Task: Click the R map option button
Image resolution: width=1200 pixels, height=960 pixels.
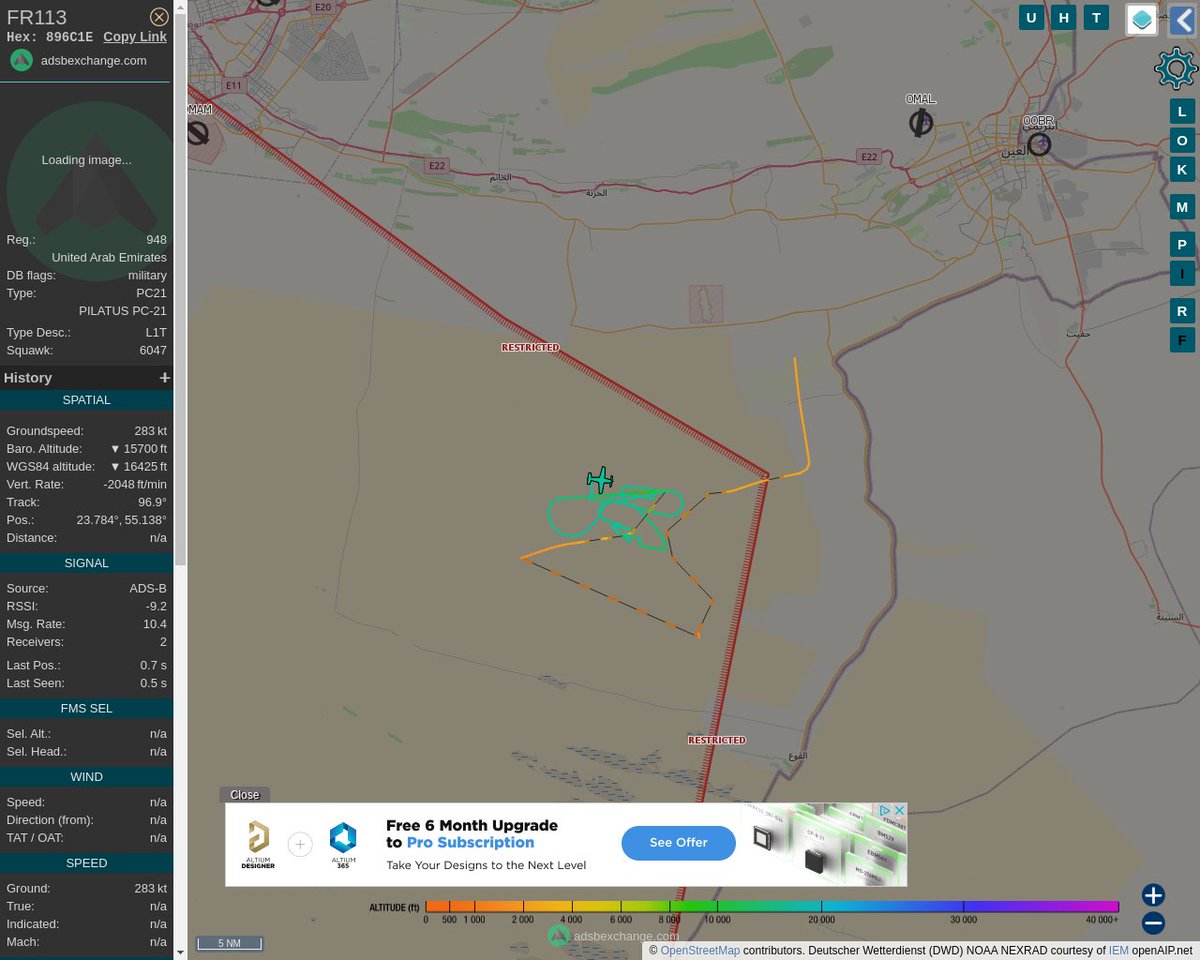Action: 1182,311
